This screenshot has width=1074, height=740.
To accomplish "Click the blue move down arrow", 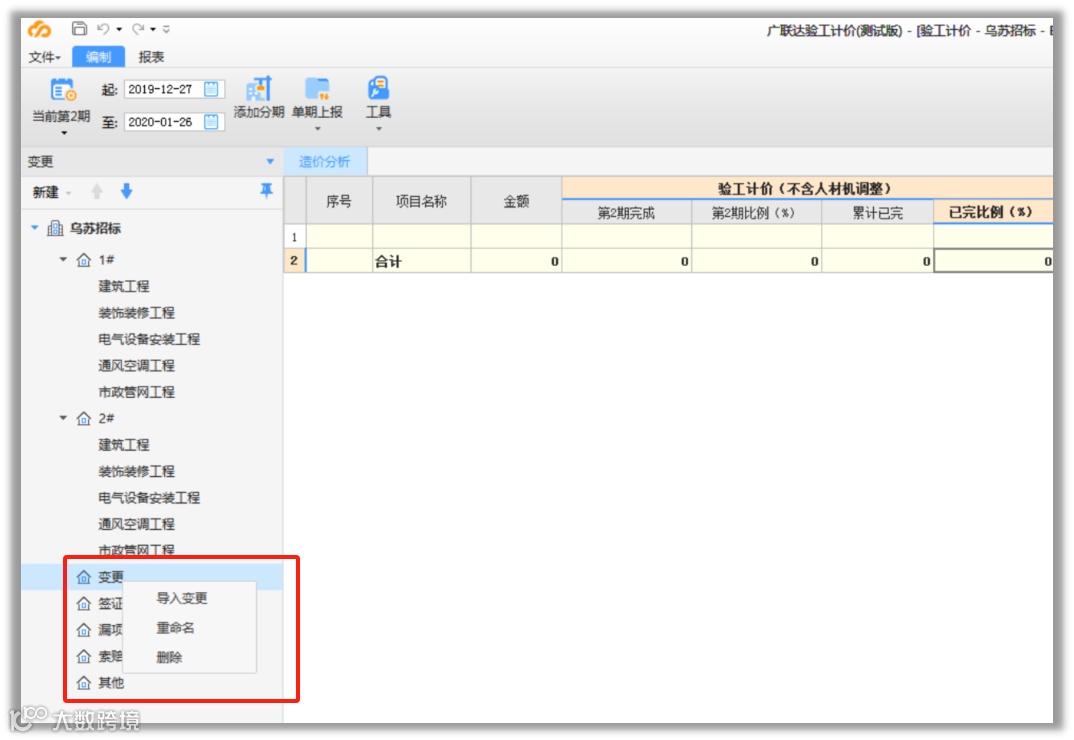I will (126, 192).
